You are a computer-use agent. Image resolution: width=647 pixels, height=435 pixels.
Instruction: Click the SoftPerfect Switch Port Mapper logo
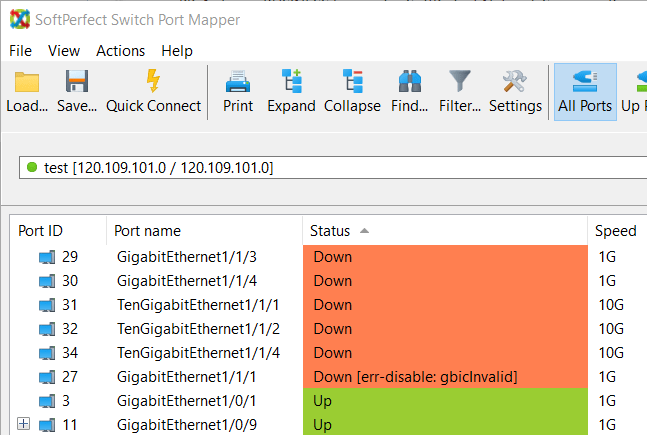[x=20, y=19]
